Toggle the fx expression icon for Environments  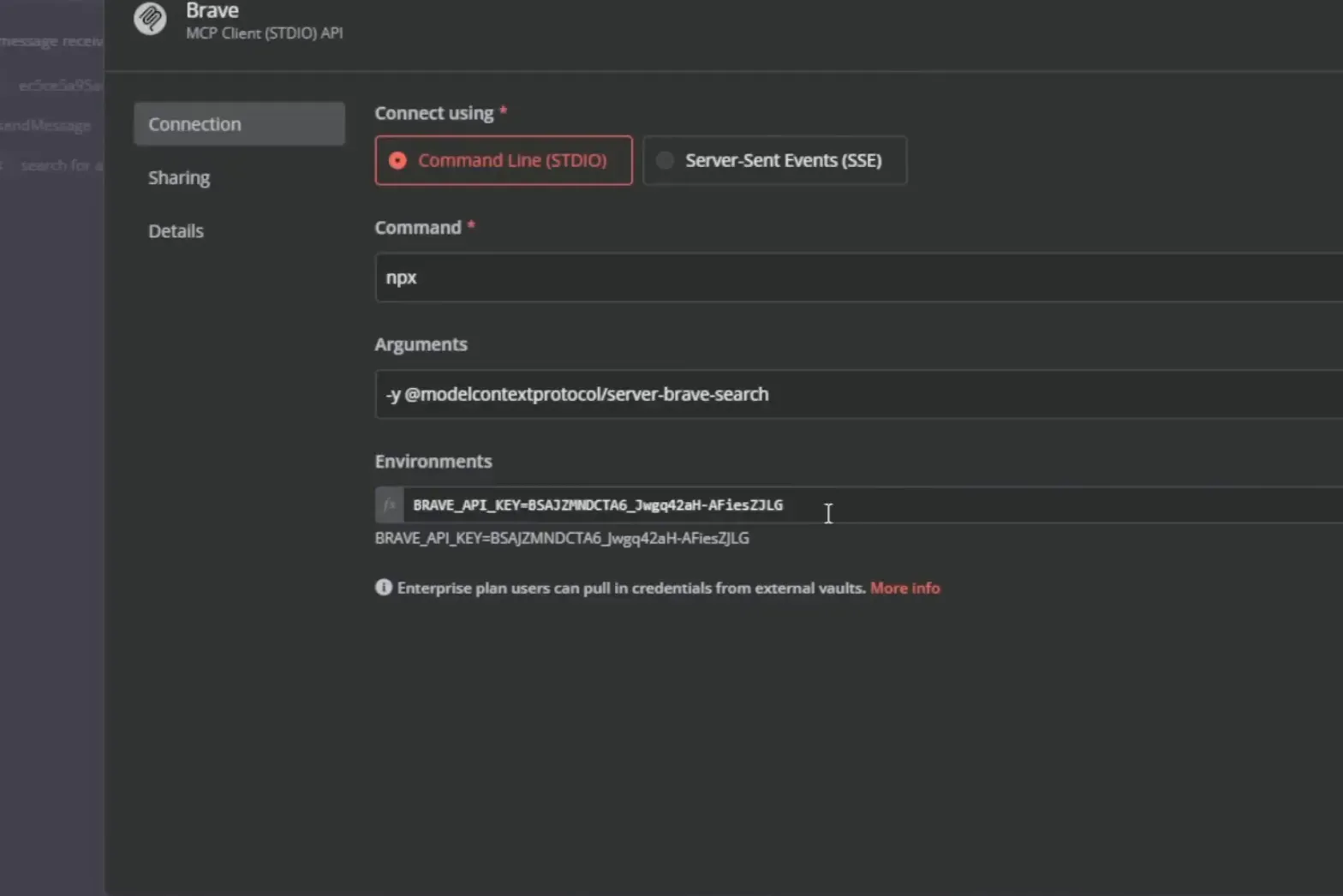(389, 505)
